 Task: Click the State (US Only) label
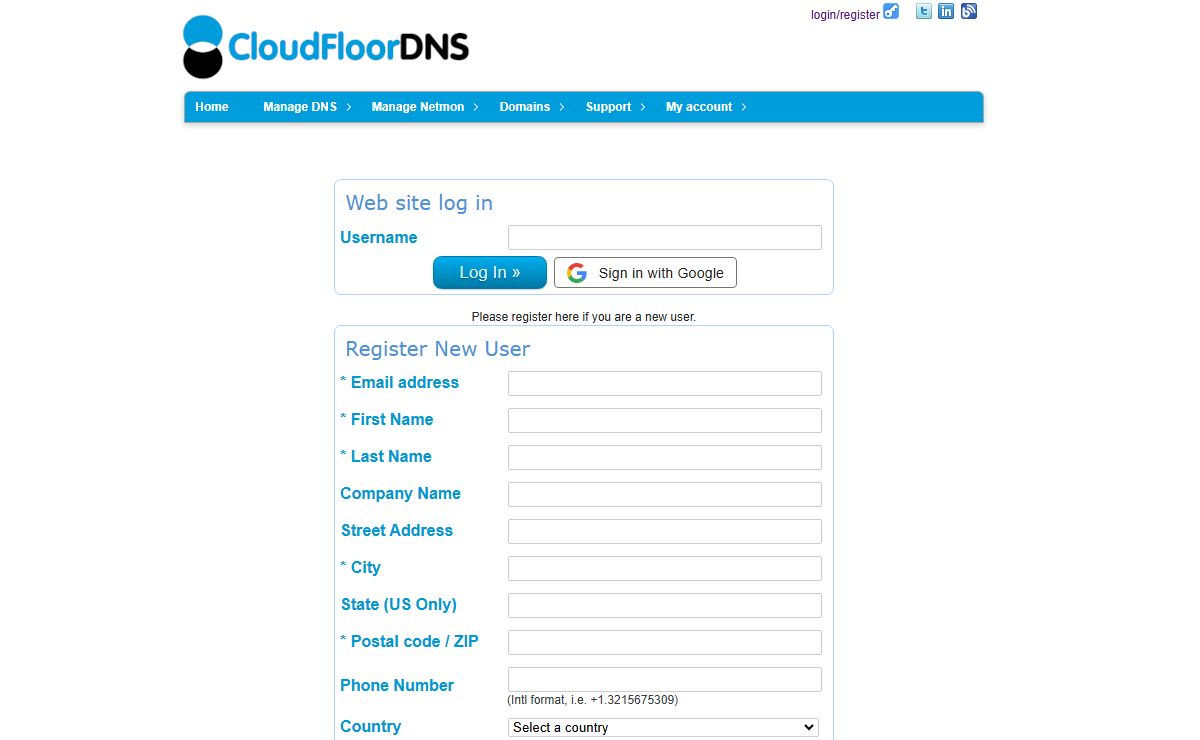(399, 604)
